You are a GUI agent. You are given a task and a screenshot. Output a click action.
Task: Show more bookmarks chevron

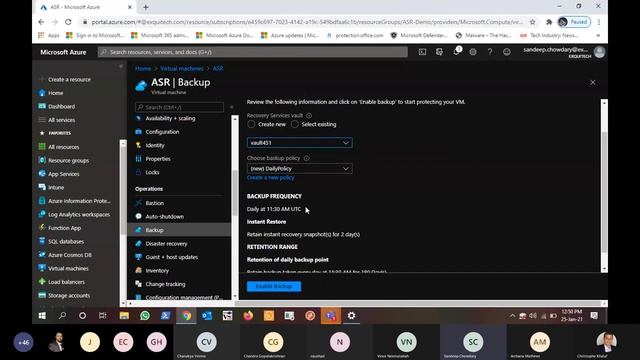[598, 36]
